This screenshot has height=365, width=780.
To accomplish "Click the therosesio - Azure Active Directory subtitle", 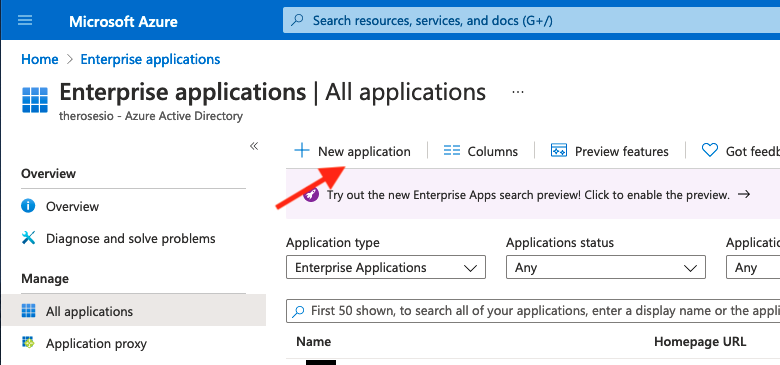I will coord(151,116).
